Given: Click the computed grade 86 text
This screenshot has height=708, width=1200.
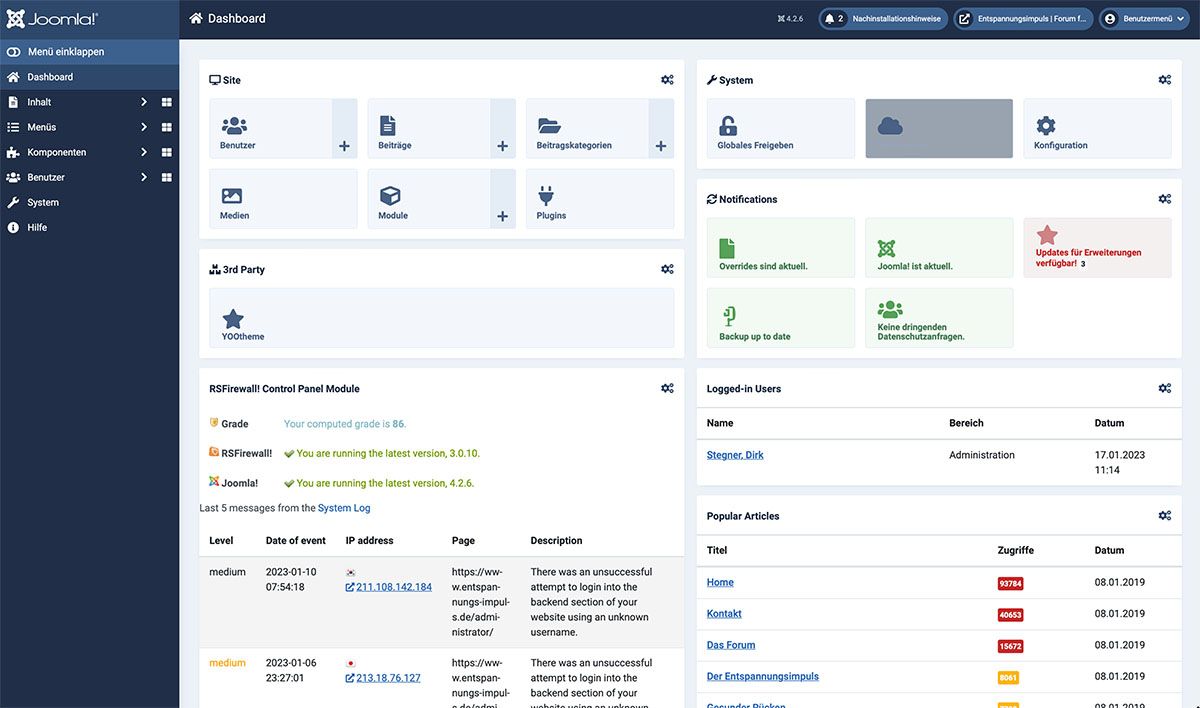Looking at the screenshot, I should click(345, 424).
